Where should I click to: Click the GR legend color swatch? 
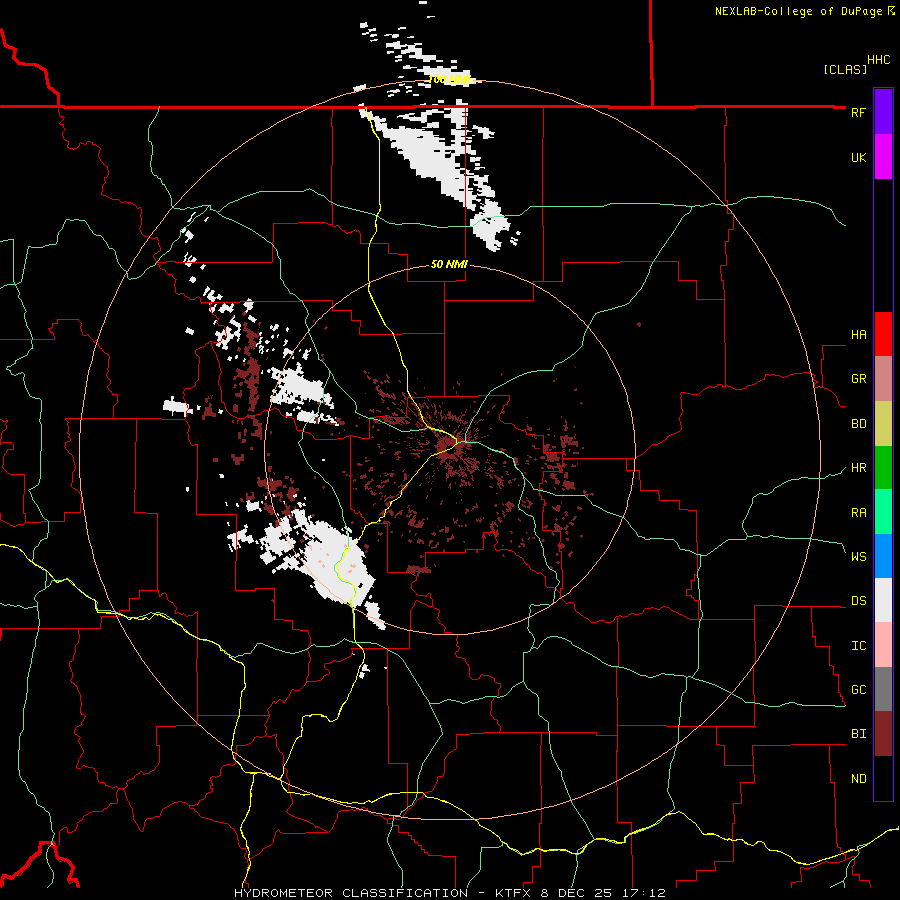[x=883, y=379]
